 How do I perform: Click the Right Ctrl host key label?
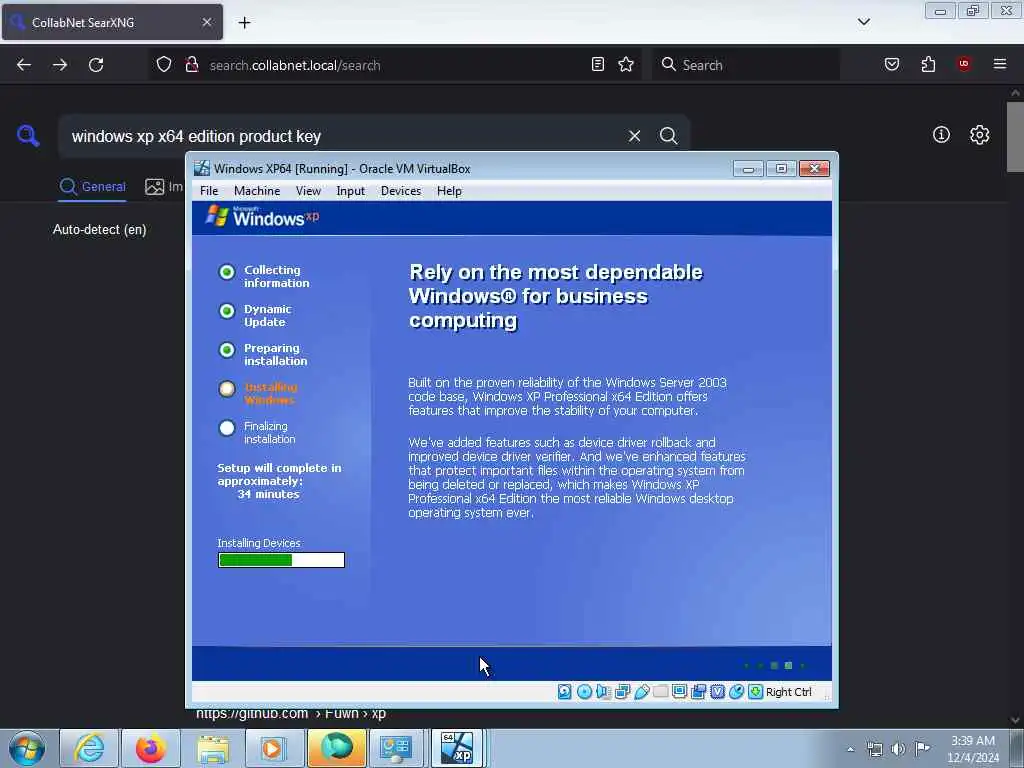[x=788, y=692]
